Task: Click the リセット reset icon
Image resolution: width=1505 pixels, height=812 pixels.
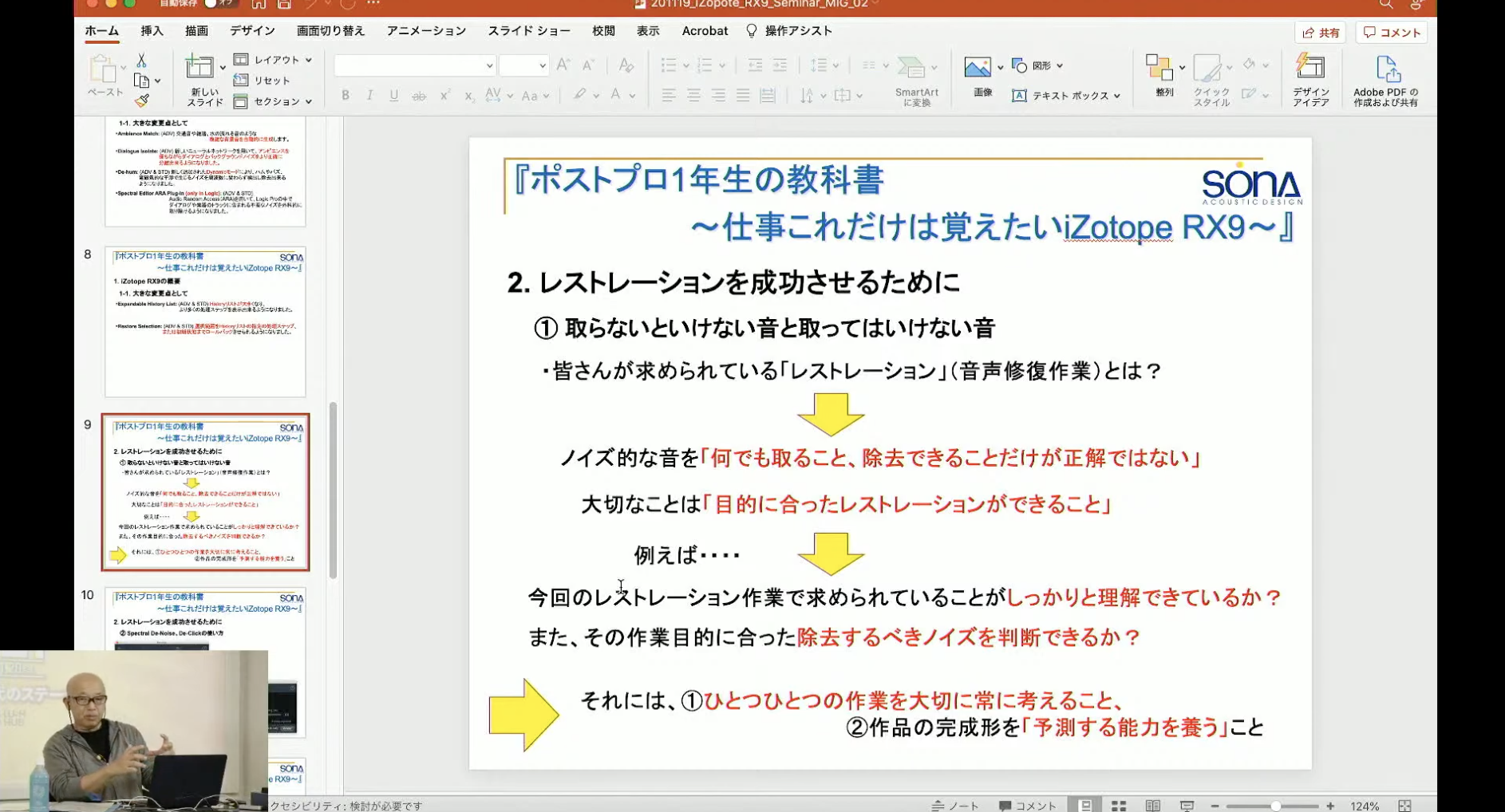Action: 241,80
